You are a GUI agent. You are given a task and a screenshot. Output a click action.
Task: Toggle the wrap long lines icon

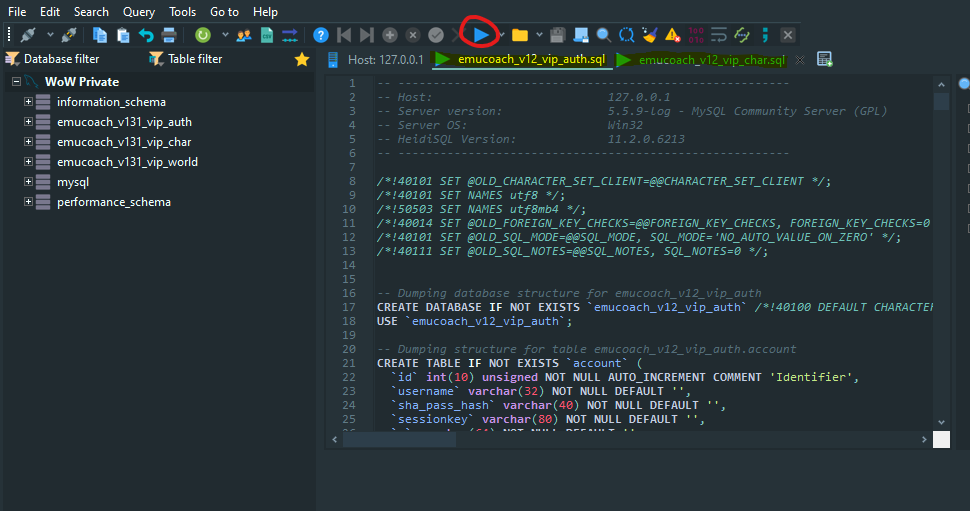pyautogui.click(x=718, y=35)
